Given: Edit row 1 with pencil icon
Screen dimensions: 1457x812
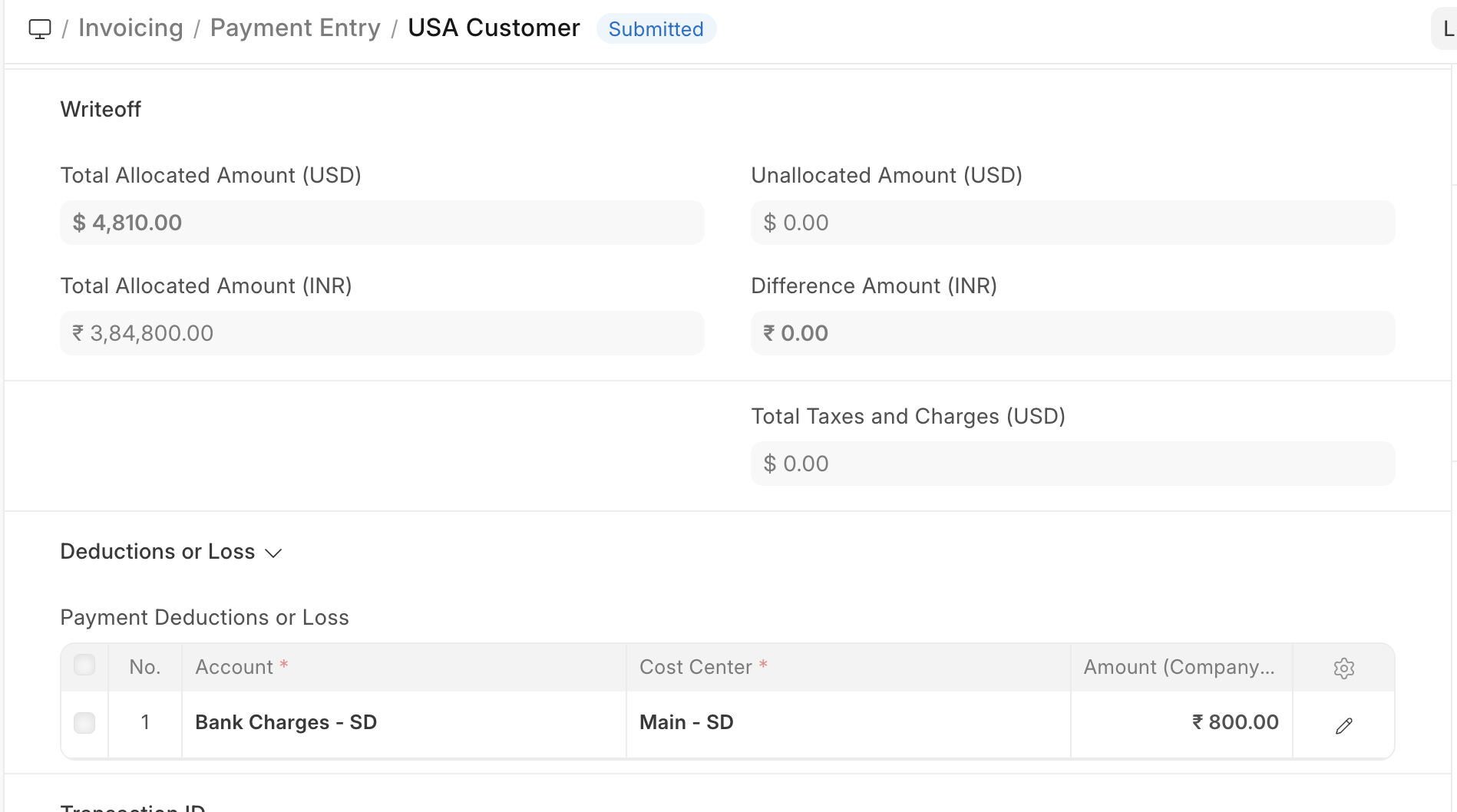Looking at the screenshot, I should coord(1343,725).
